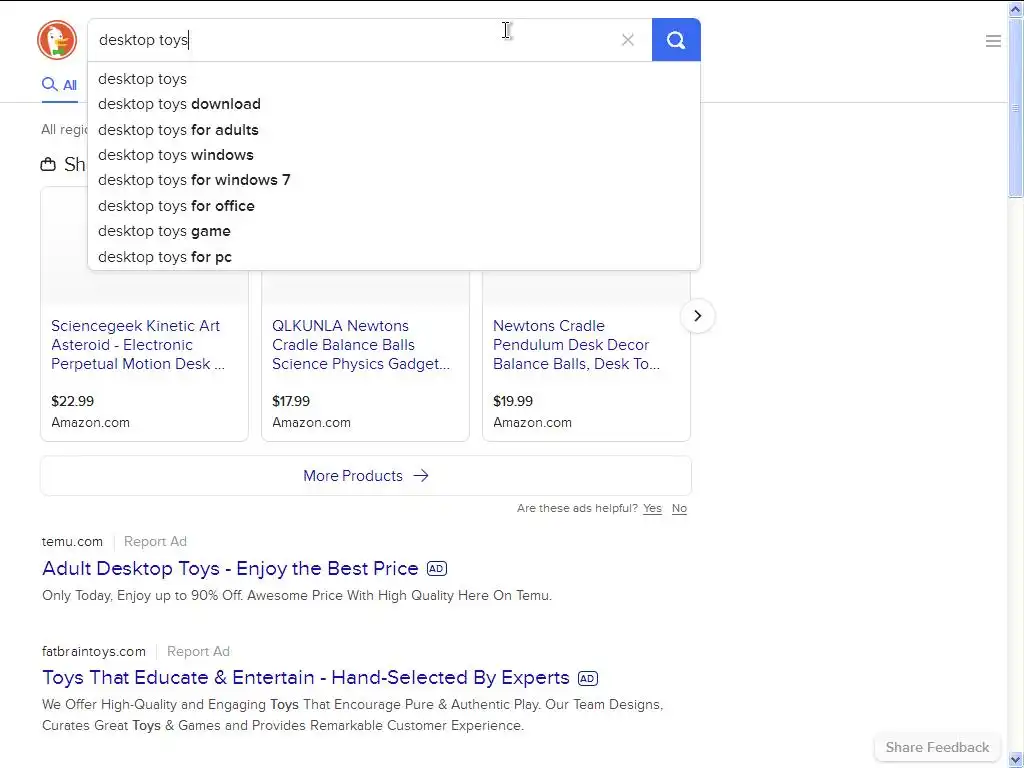Screen dimensions: 1024x768
Task: Answer Yes to ads helpful question
Action: click(652, 508)
